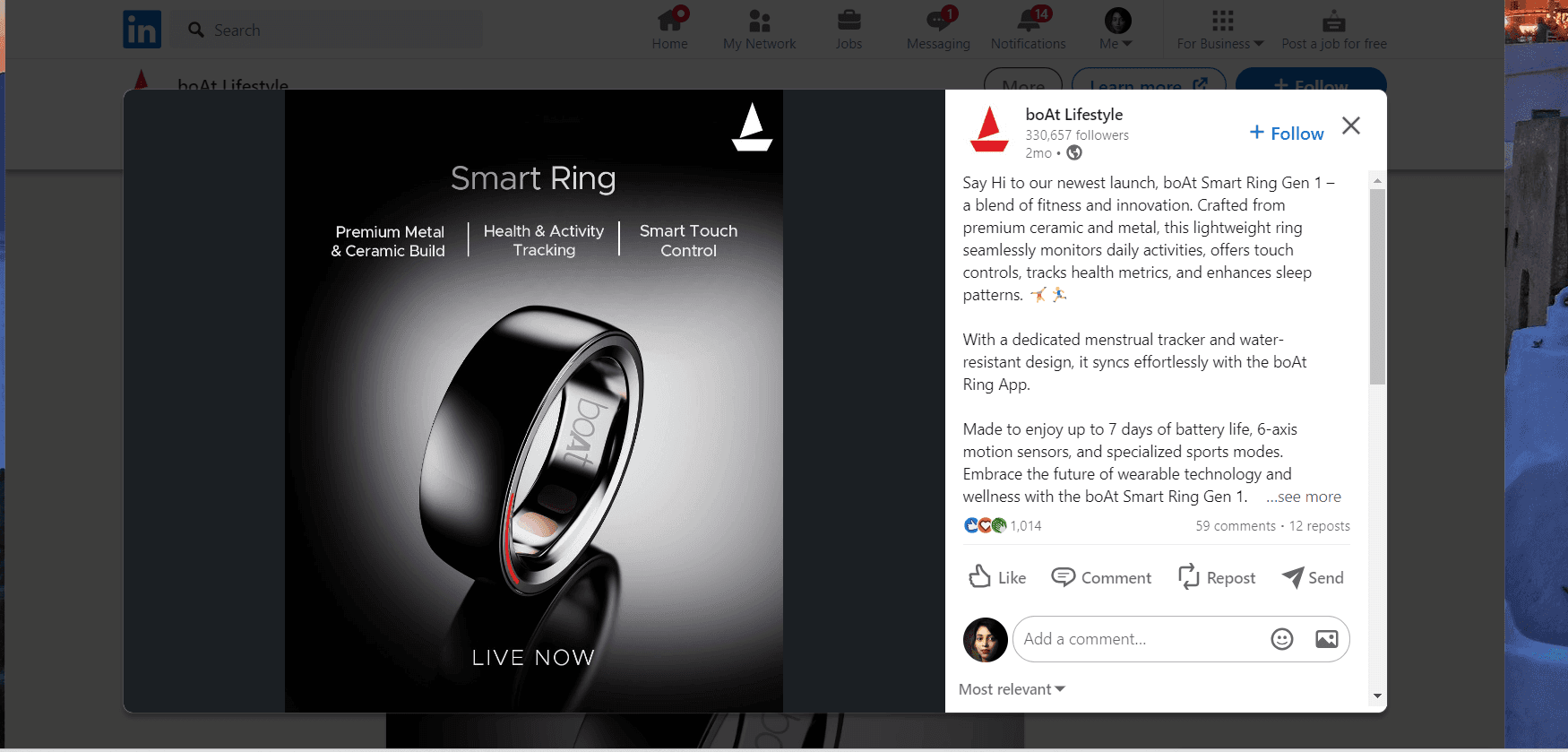1568x752 pixels.
Task: Go to the Messaging tab
Action: (x=938, y=29)
